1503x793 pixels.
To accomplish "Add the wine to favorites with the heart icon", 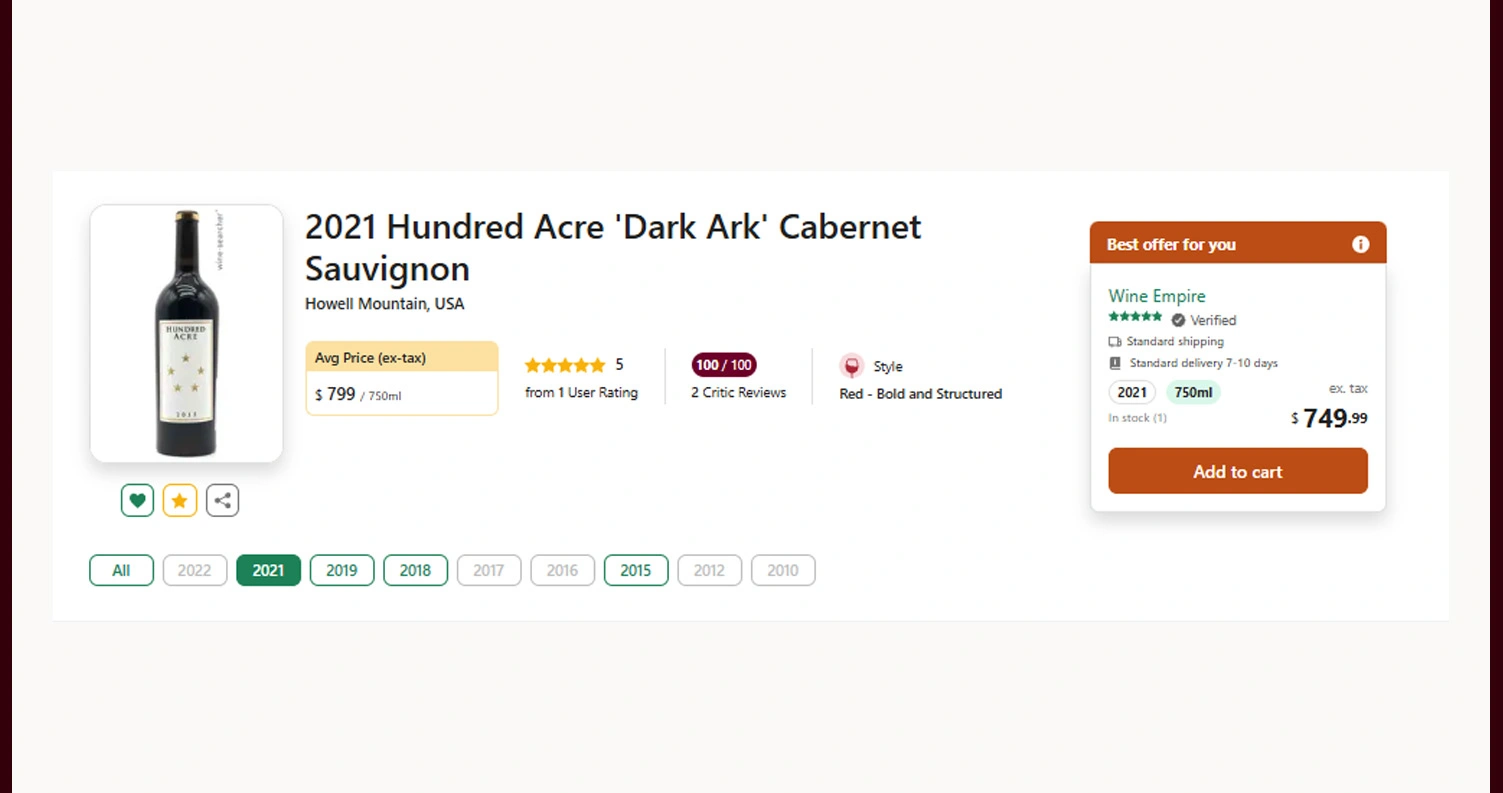I will coord(137,500).
